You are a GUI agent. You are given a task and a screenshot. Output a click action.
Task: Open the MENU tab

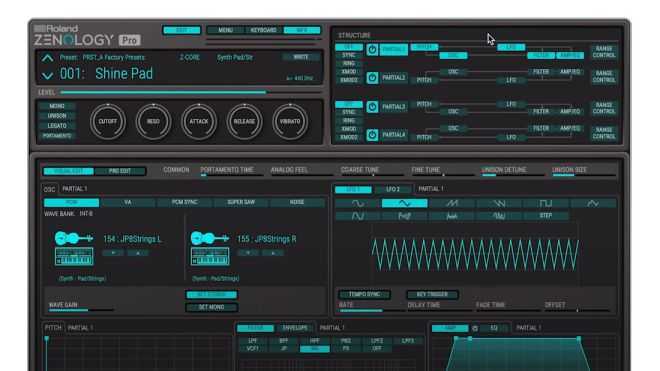(226, 30)
